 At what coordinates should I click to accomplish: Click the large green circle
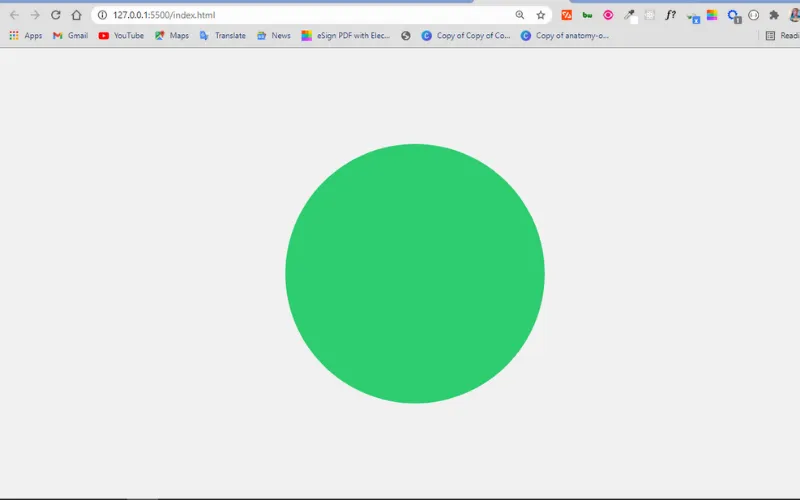(415, 273)
